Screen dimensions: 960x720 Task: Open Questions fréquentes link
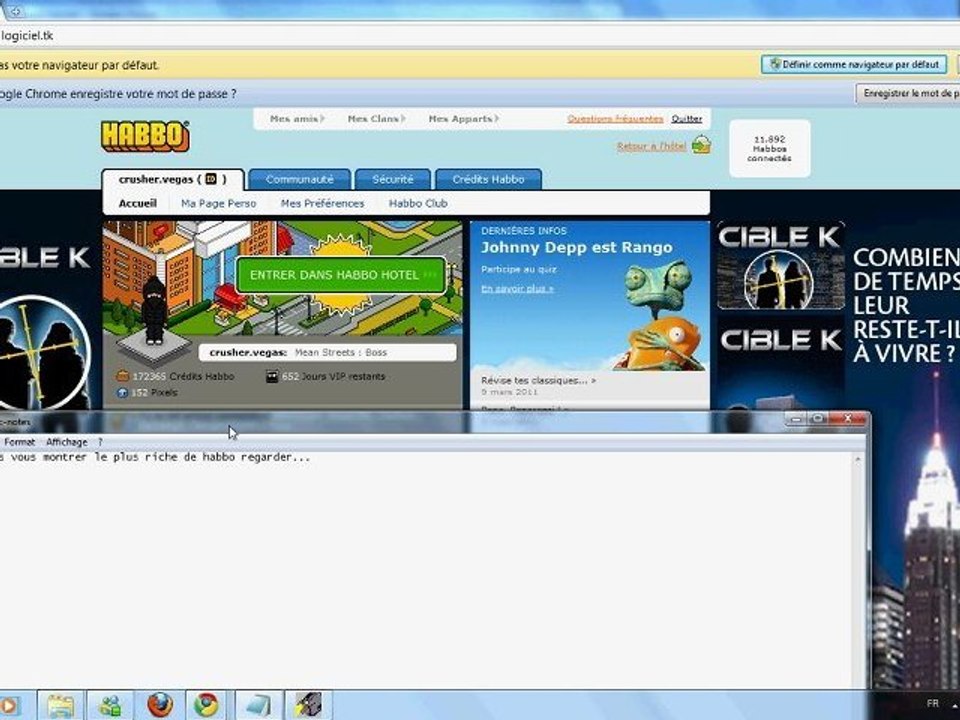point(615,119)
